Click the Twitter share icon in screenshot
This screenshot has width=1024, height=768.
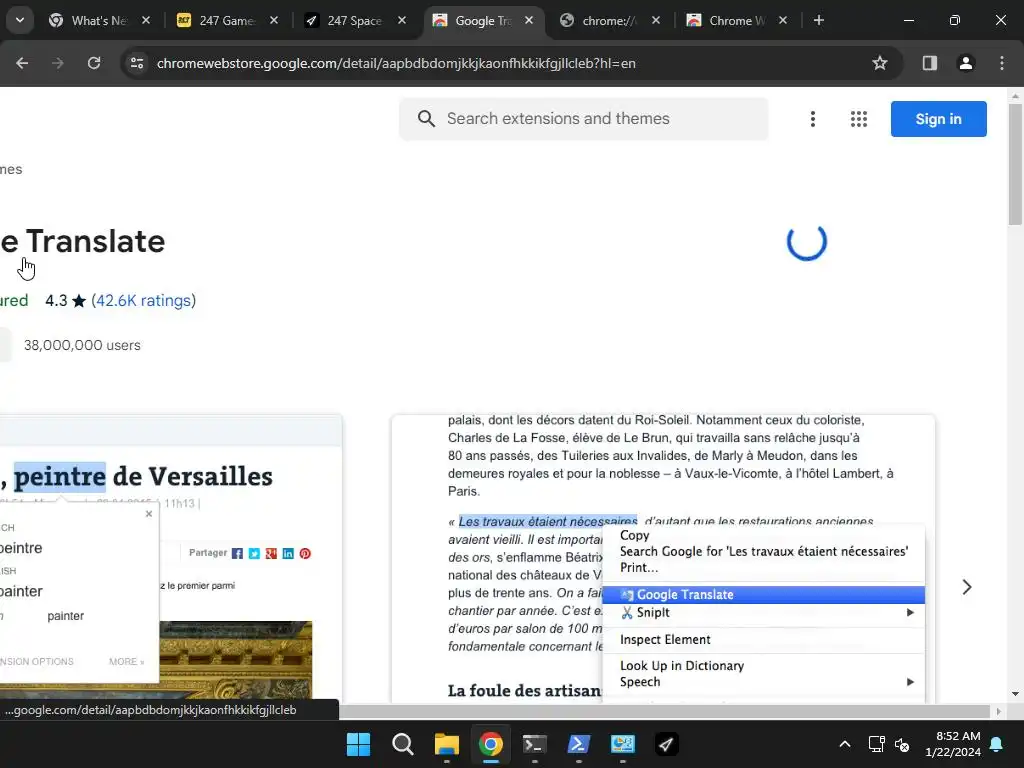coord(254,554)
